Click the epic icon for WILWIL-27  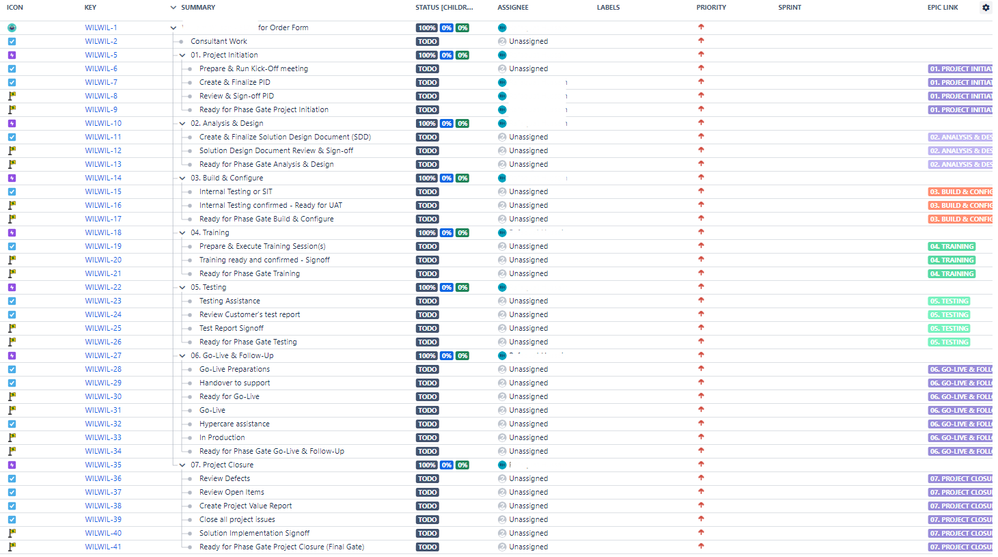pos(12,356)
